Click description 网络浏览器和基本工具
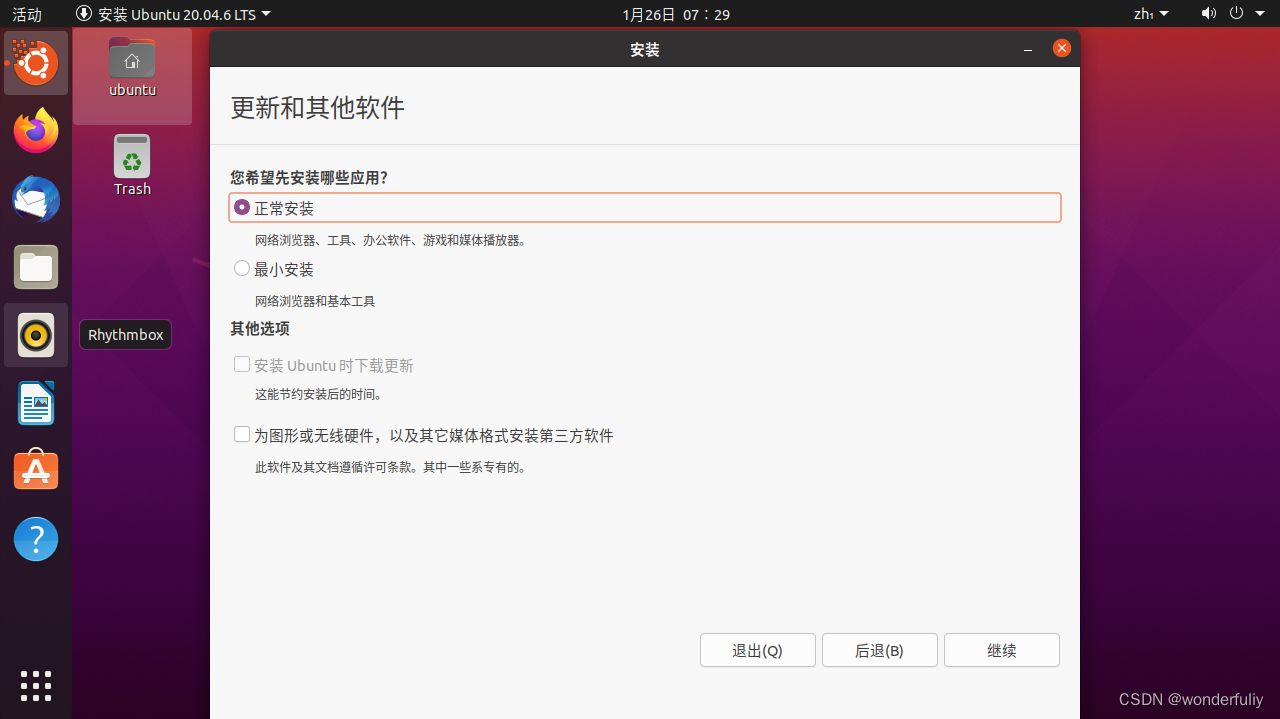1280x719 pixels. click(x=315, y=301)
